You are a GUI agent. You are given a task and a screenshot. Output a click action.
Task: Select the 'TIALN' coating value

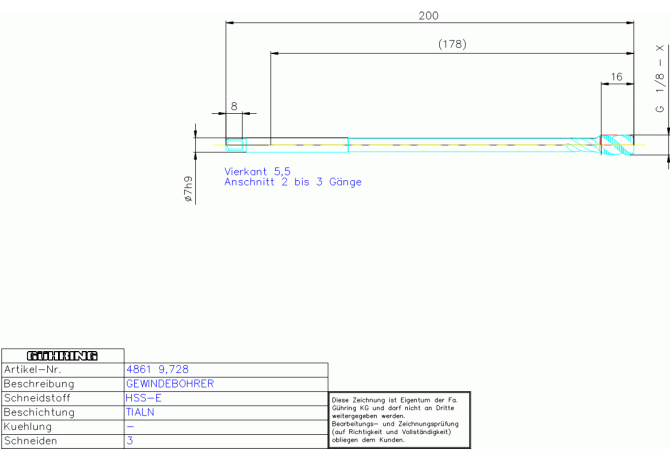[x=140, y=413]
